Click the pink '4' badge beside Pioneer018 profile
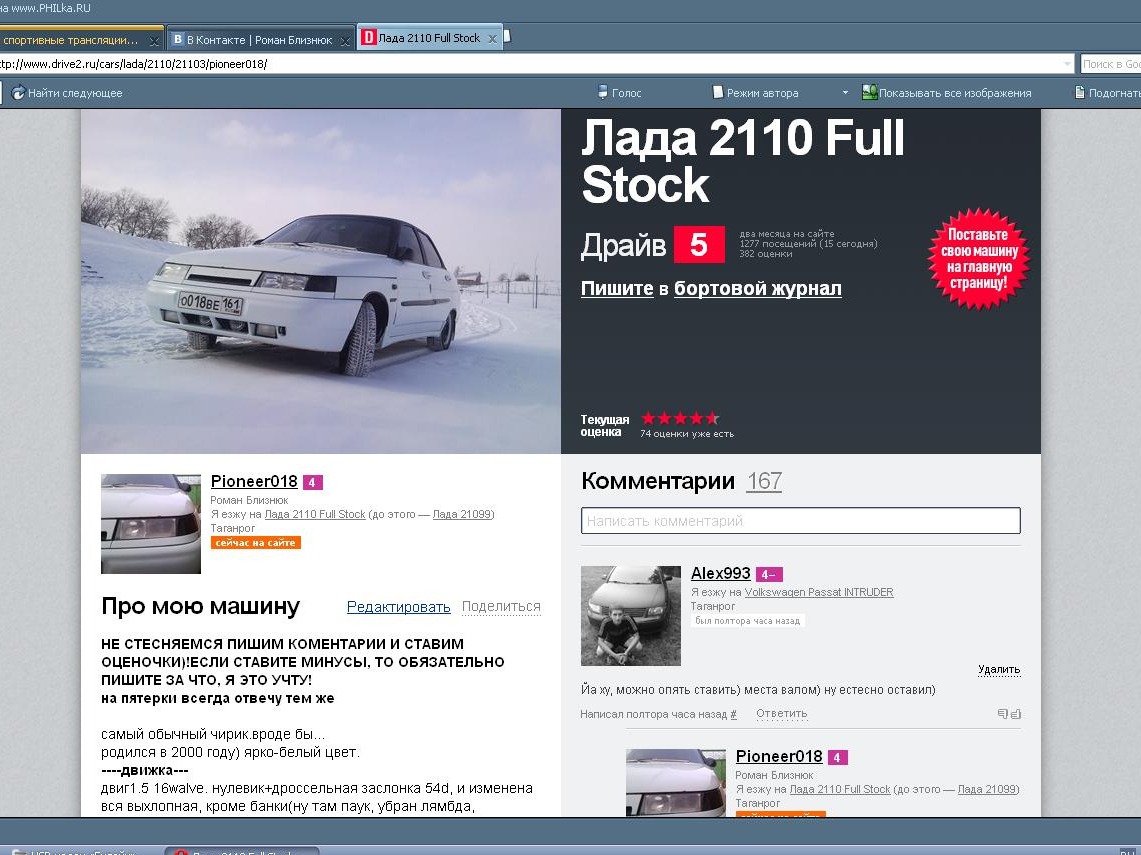The image size is (1141, 855). pyautogui.click(x=313, y=482)
